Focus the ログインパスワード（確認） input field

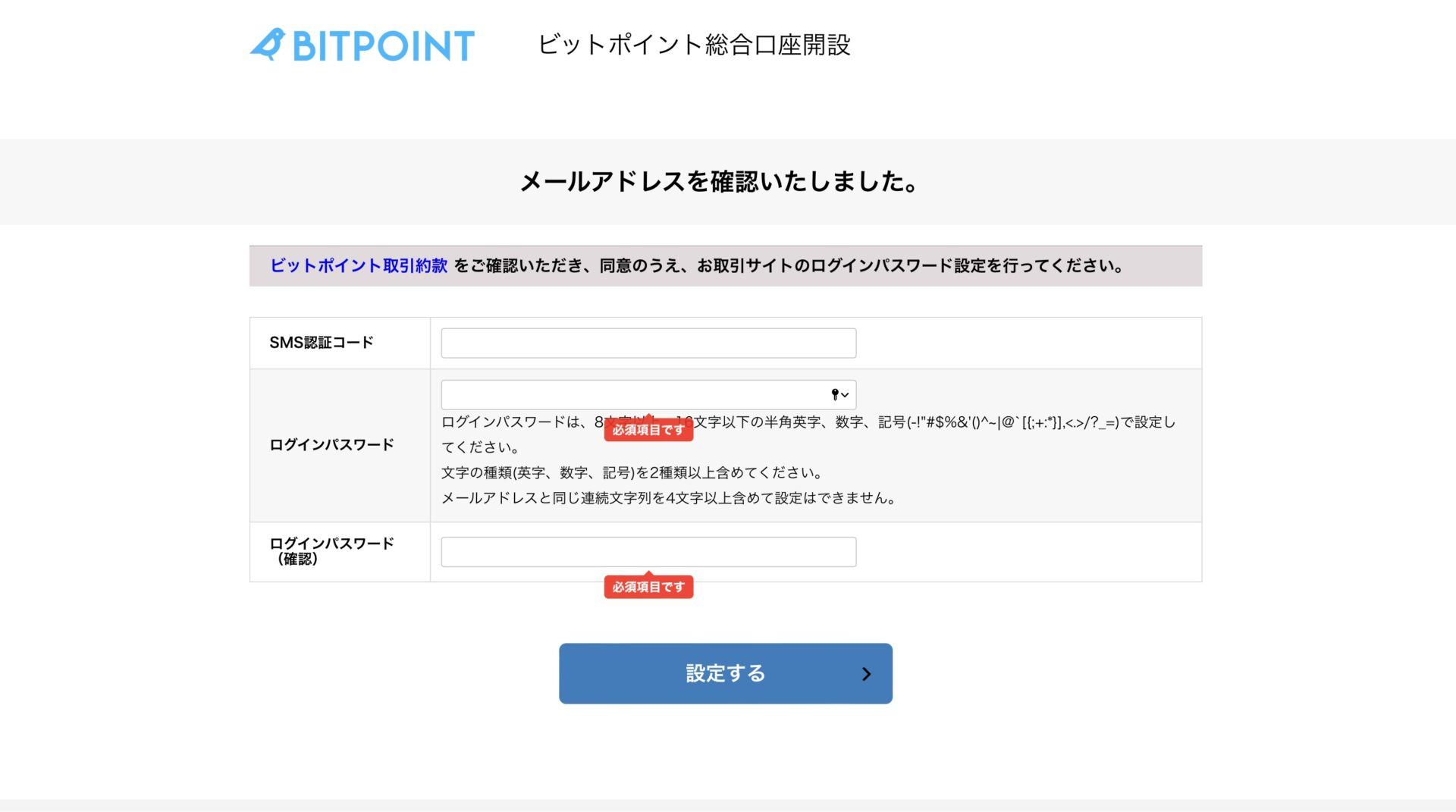648,552
